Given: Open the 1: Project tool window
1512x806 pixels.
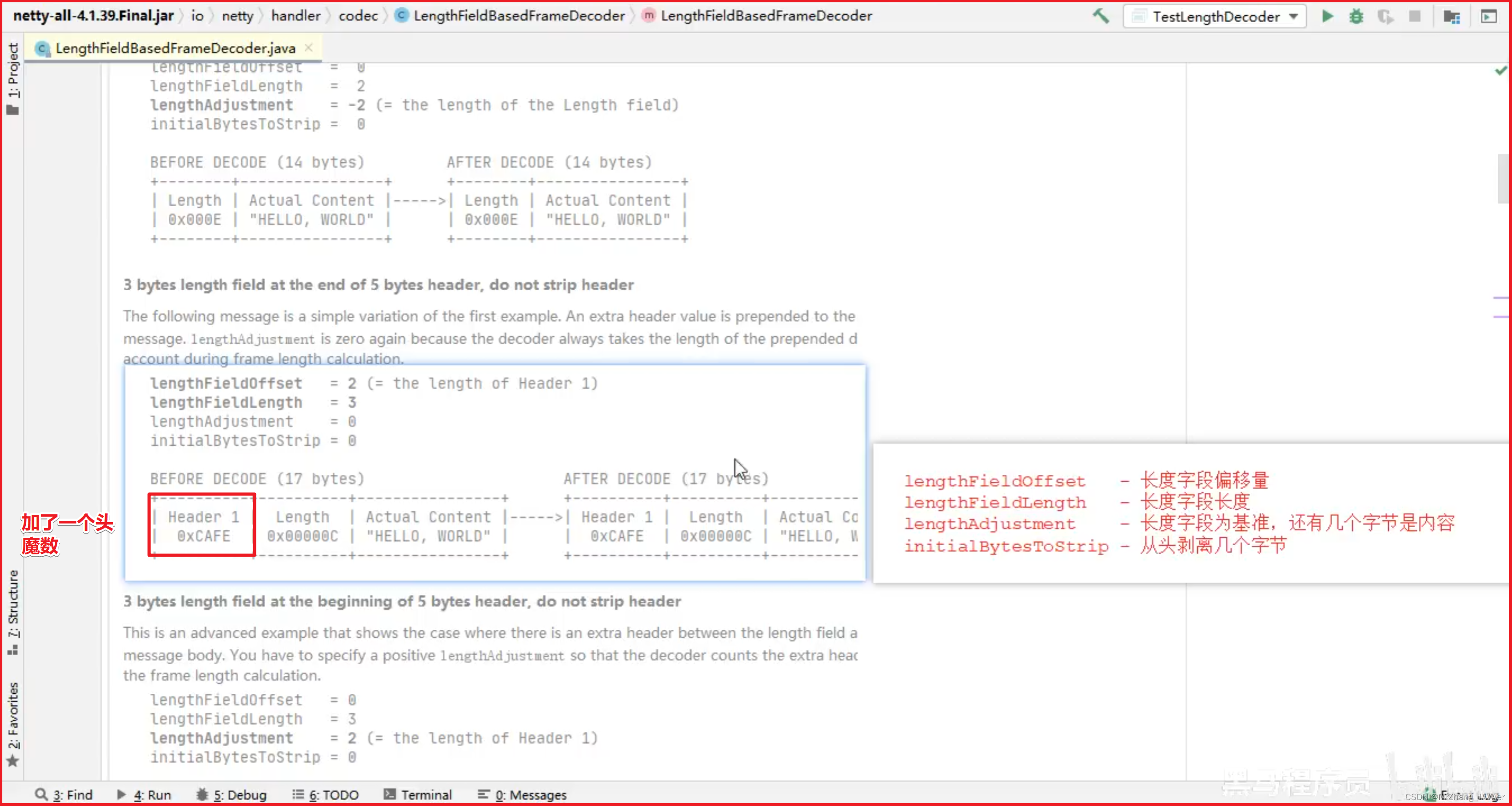Looking at the screenshot, I should [12, 79].
